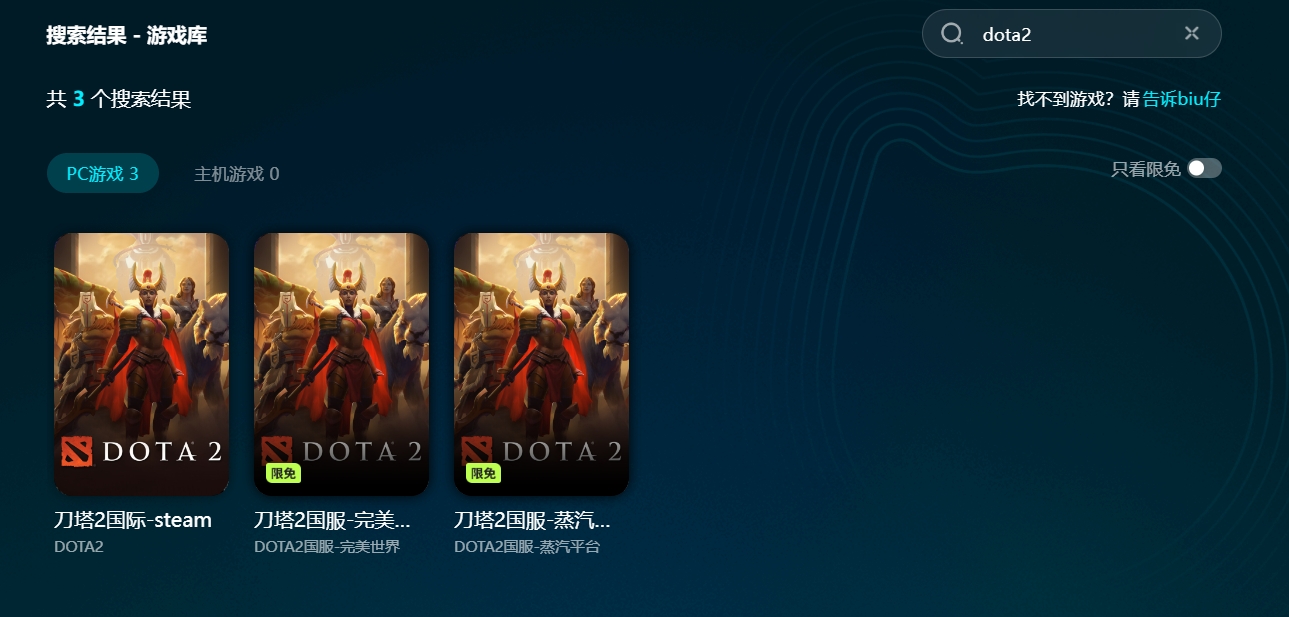Image resolution: width=1289 pixels, height=617 pixels.
Task: Open the 刀塔2国服-完美世界 game cover
Action: 341,364
